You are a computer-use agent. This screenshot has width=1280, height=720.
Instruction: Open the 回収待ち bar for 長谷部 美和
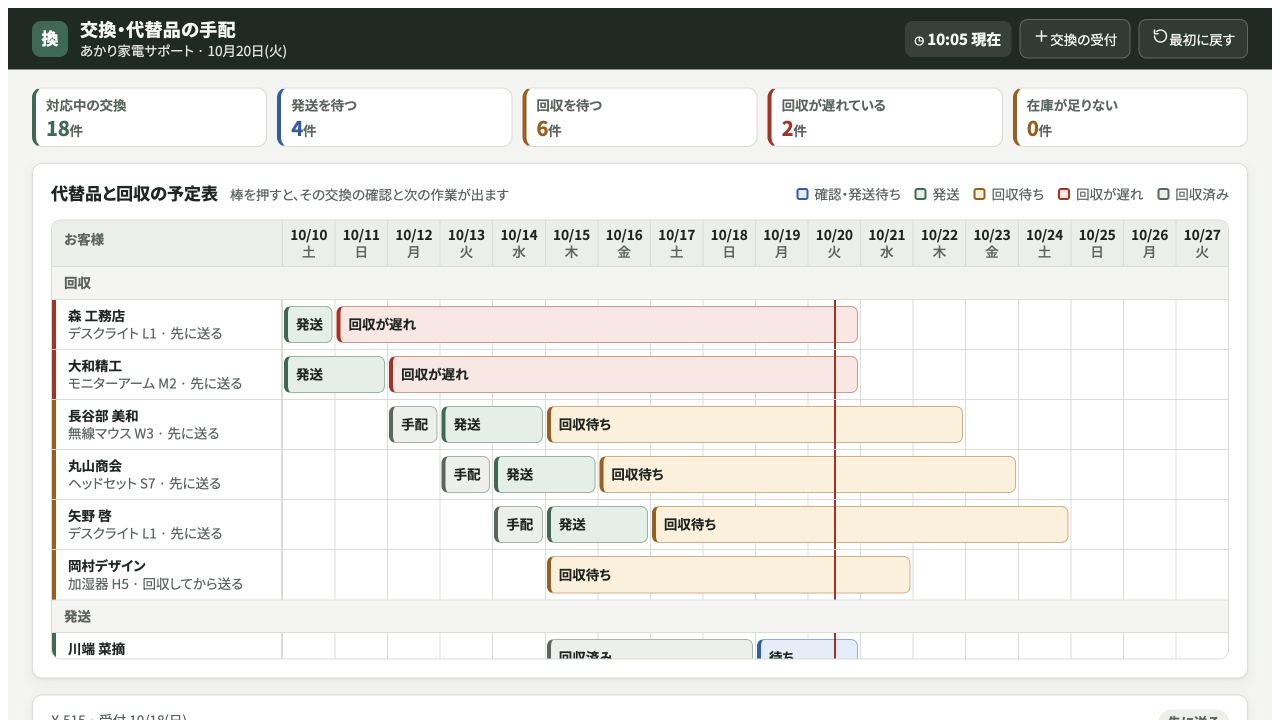(x=755, y=425)
